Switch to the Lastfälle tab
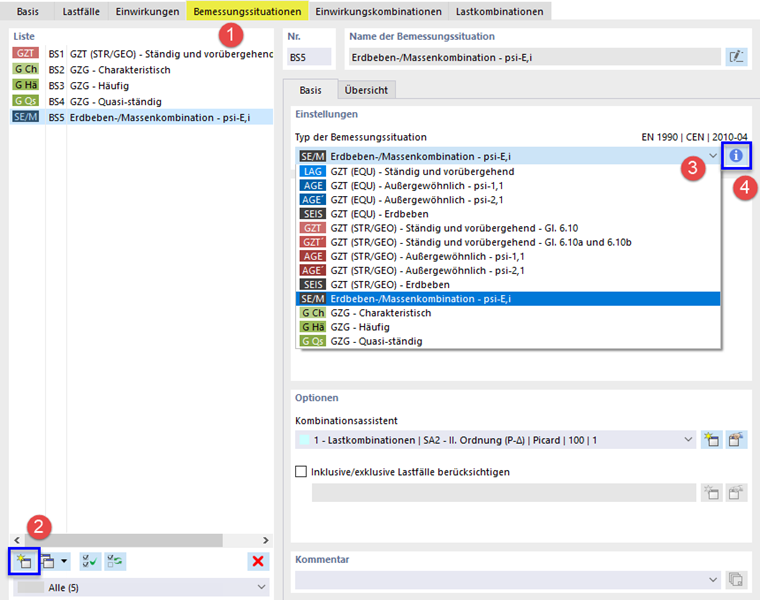This screenshot has width=760, height=600. click(x=81, y=11)
